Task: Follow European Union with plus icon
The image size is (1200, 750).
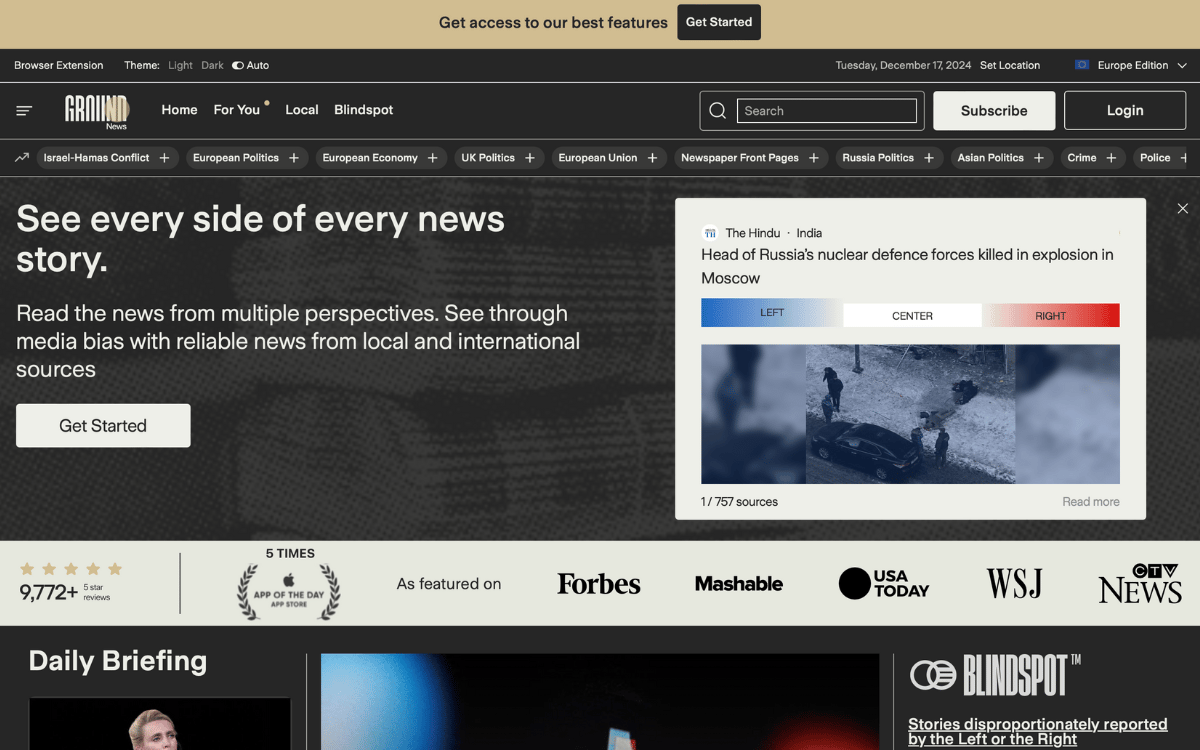Action: pos(652,158)
